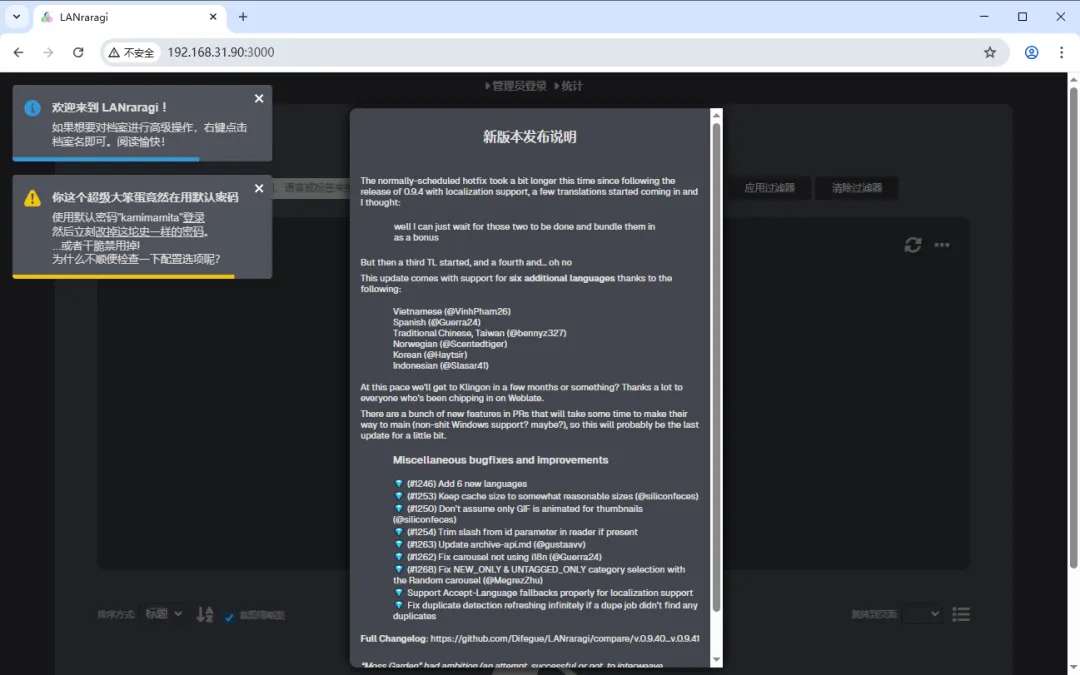Click the browser reload icon
1080x675 pixels.
click(x=78, y=52)
